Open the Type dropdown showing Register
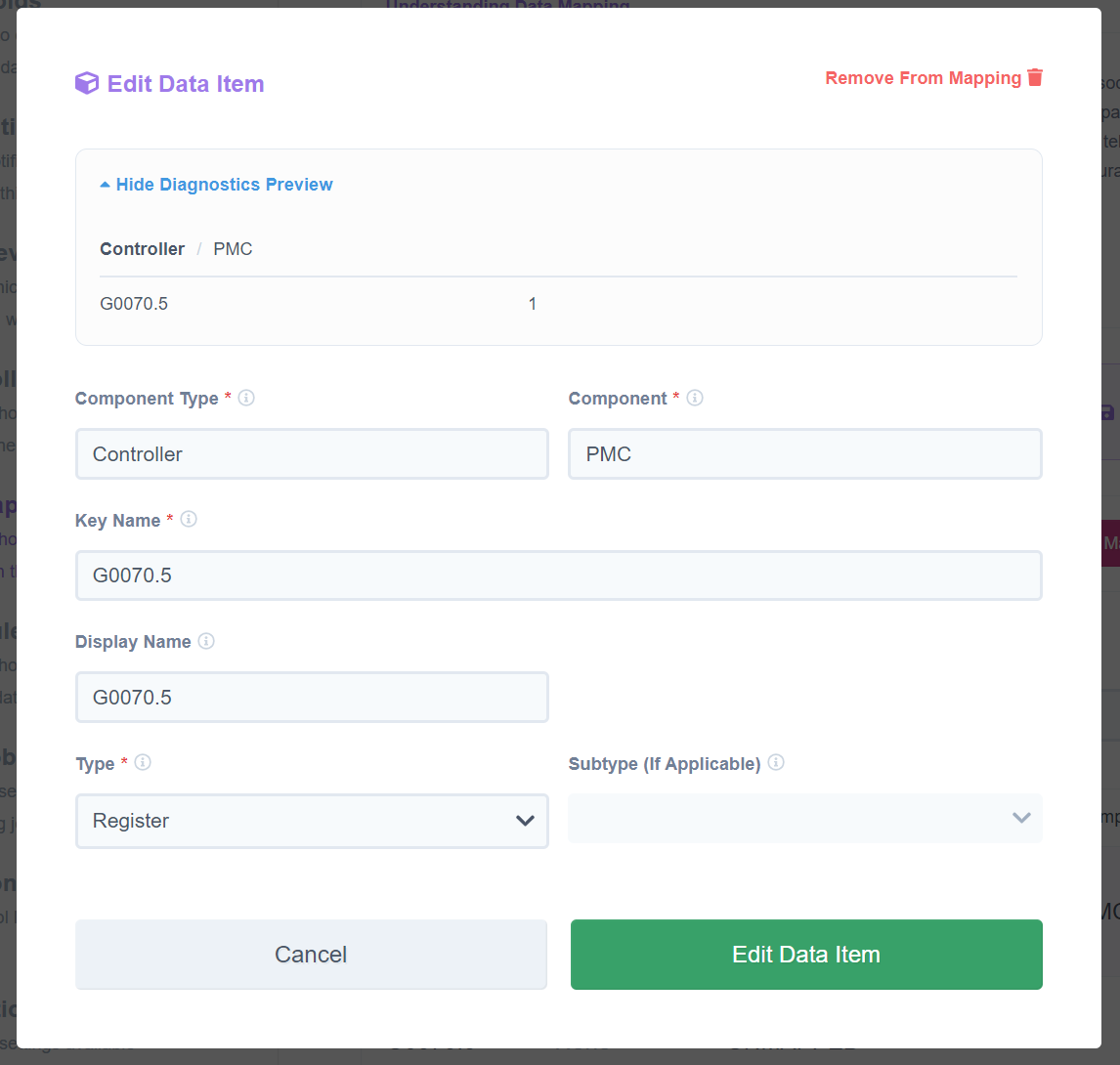Screen dimensions: 1120x1065 coord(312,821)
